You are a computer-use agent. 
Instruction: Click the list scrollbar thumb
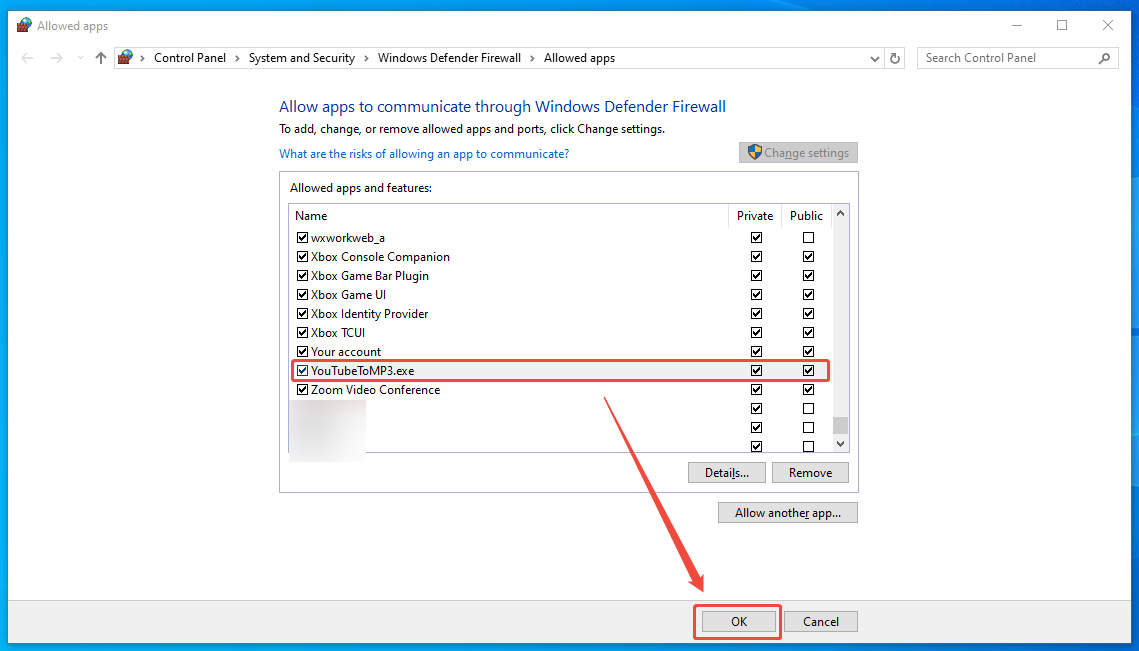pos(840,425)
